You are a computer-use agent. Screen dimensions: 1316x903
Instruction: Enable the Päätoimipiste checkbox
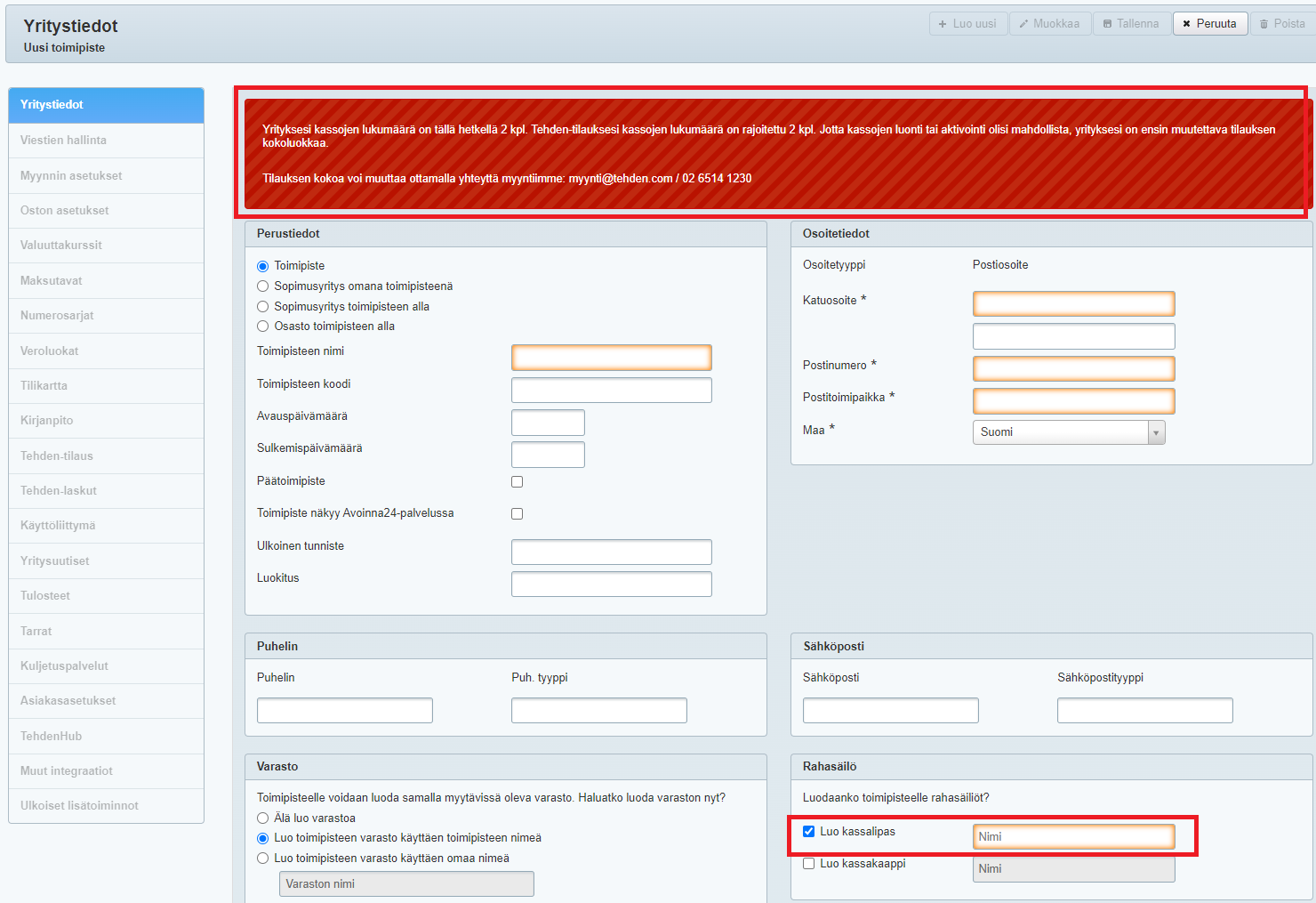coord(518,482)
